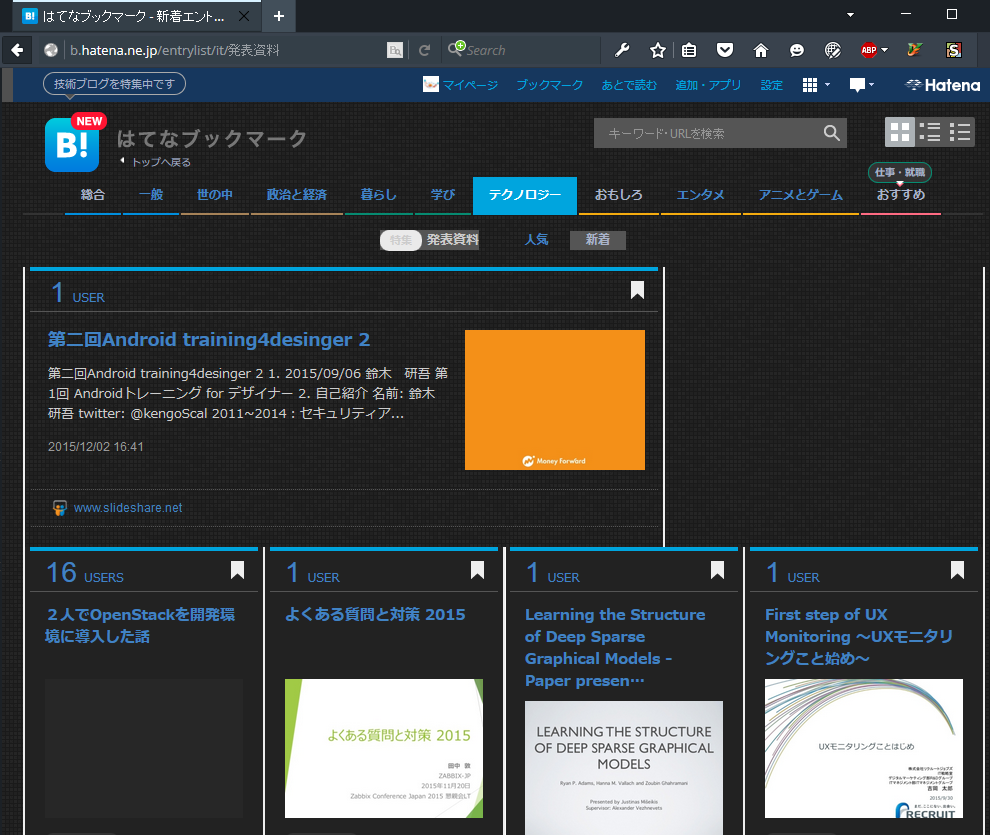Open First step of UX Monitoring title
Viewport: 990px width, 835px height.
pos(859,636)
